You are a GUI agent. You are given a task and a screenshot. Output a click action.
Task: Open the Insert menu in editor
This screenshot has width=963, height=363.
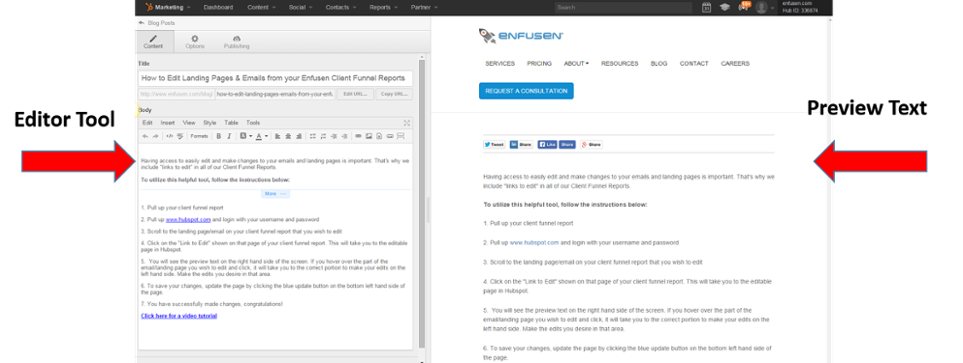[x=168, y=123]
